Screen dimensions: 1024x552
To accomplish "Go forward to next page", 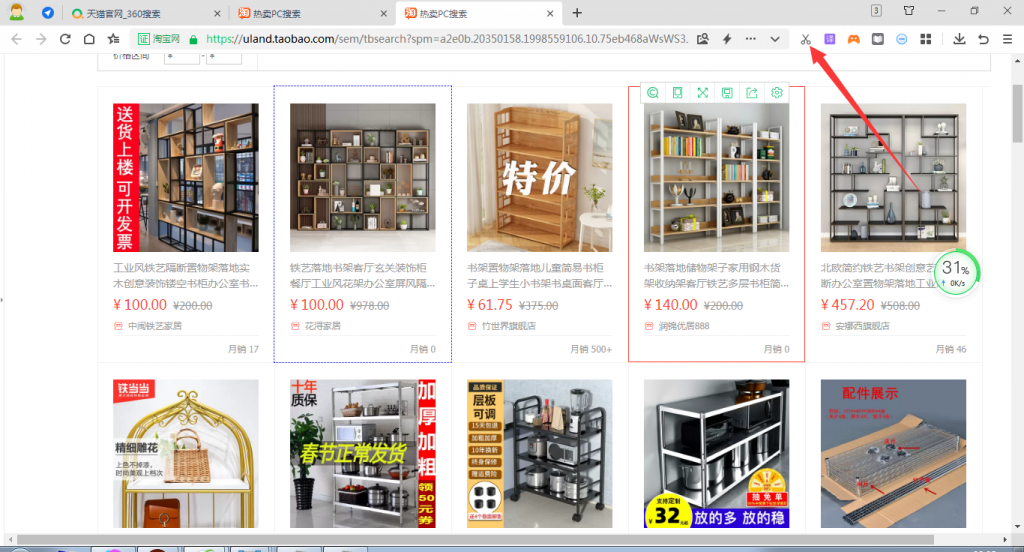I will (41, 39).
